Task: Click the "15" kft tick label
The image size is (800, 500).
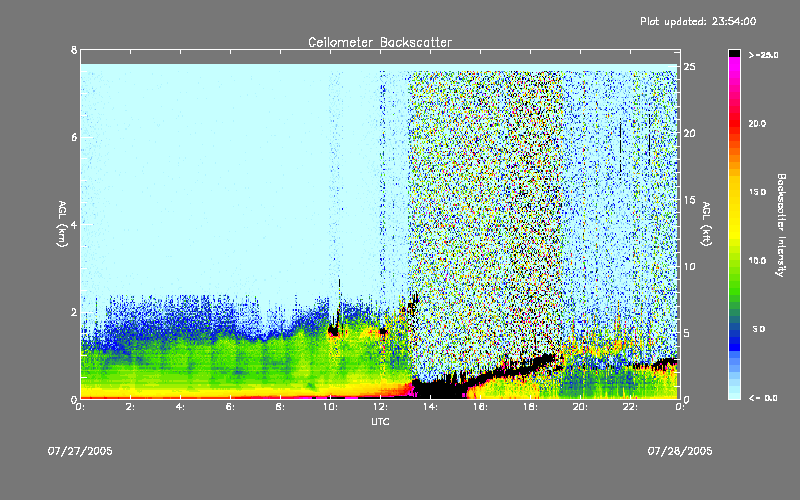Action: (x=690, y=200)
